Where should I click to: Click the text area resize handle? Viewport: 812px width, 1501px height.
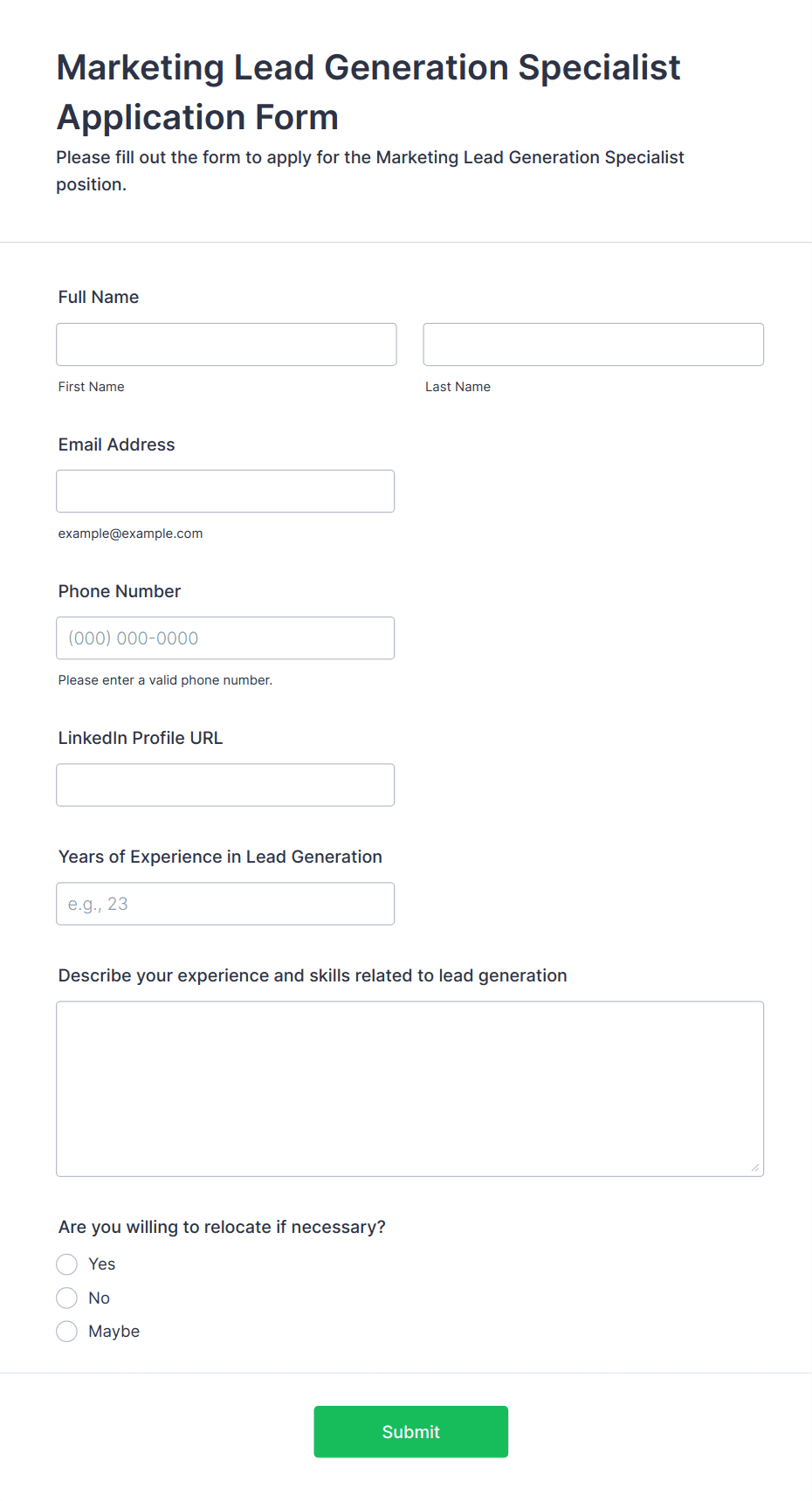coord(755,1167)
